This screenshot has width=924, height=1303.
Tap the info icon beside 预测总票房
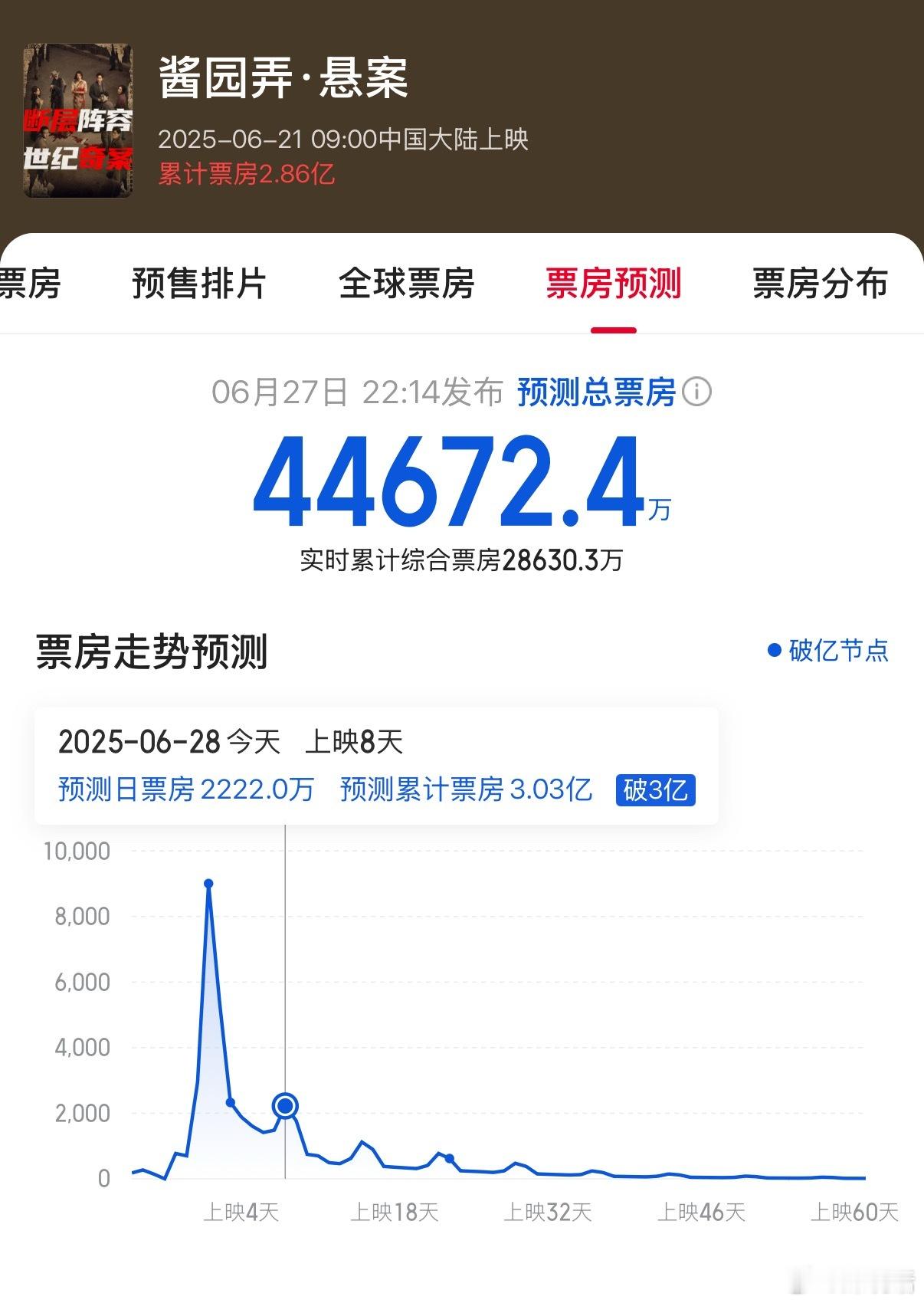point(696,392)
